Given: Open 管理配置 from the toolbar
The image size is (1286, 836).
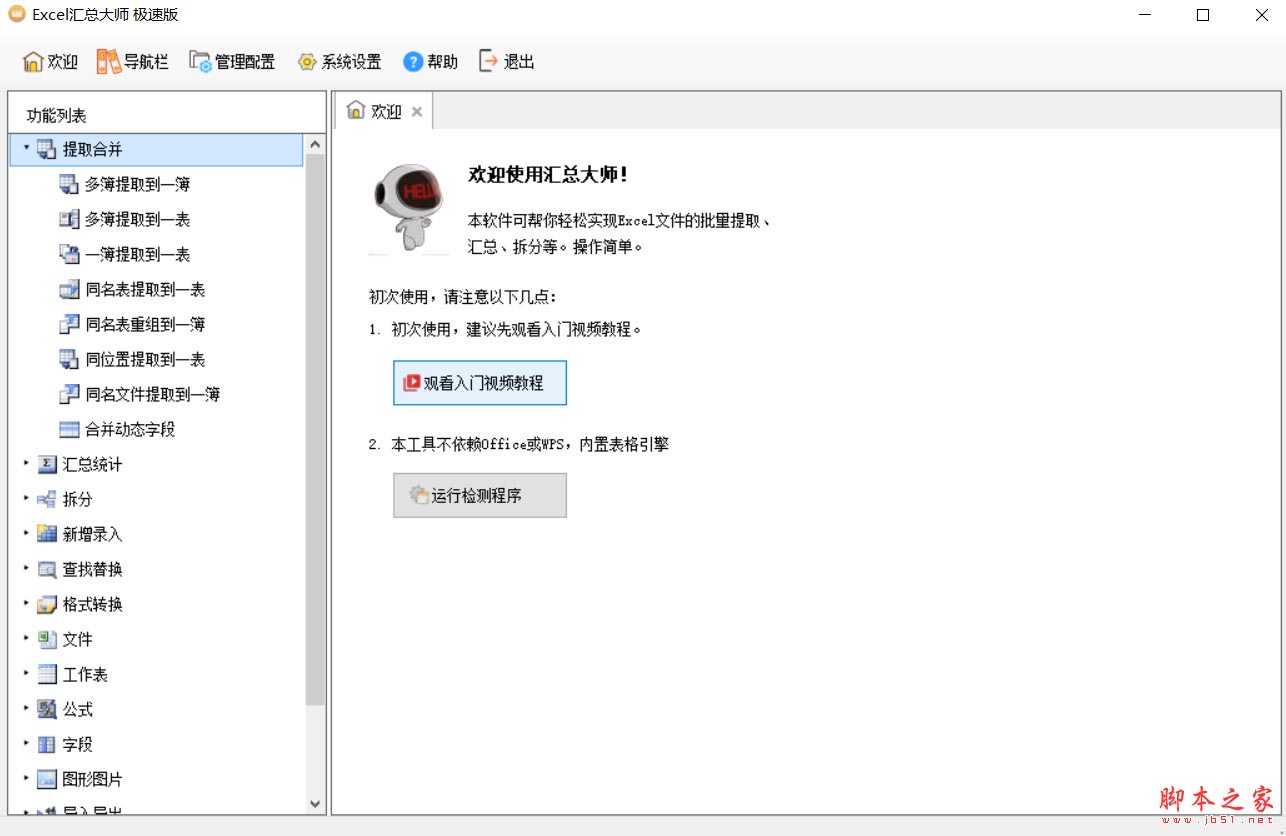Looking at the screenshot, I should [x=232, y=62].
